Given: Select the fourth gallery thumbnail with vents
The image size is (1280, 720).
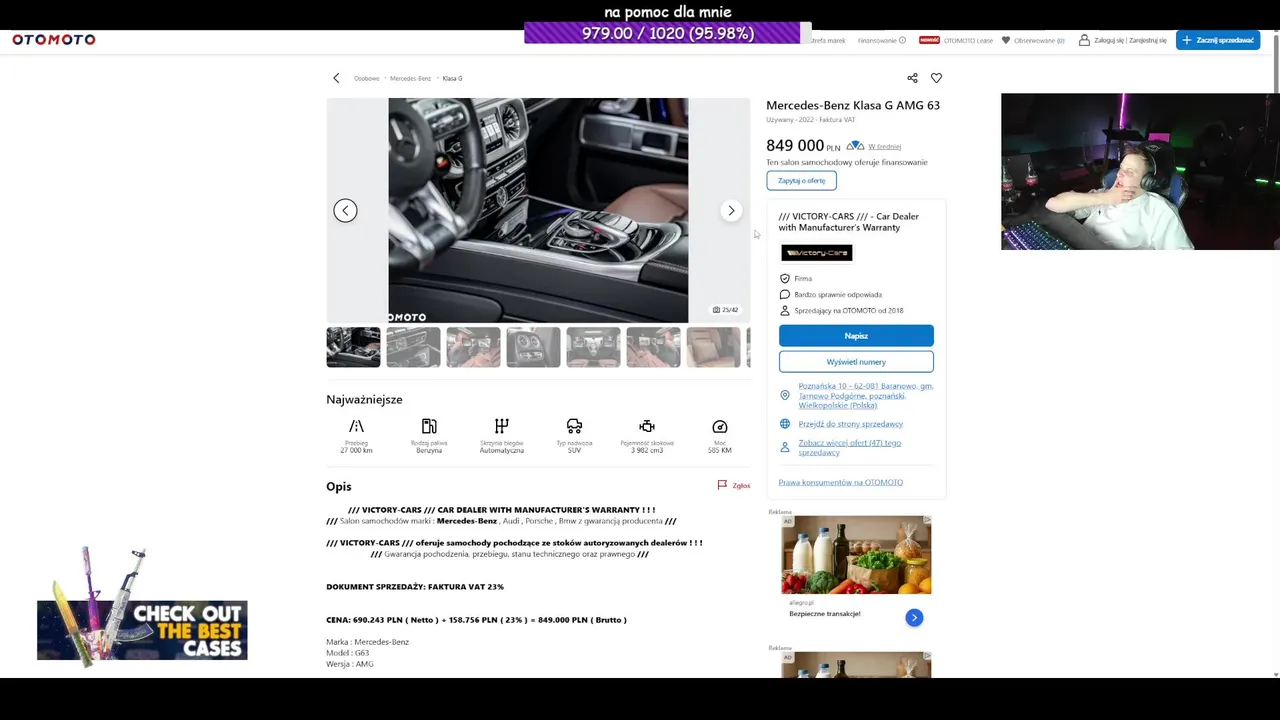Looking at the screenshot, I should [533, 347].
